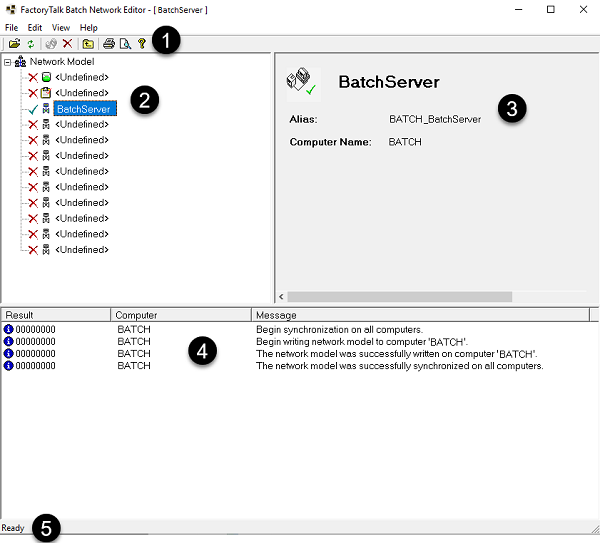600x543 pixels.
Task: Click 'Begin writing network model to computer' message
Action: tap(362, 342)
